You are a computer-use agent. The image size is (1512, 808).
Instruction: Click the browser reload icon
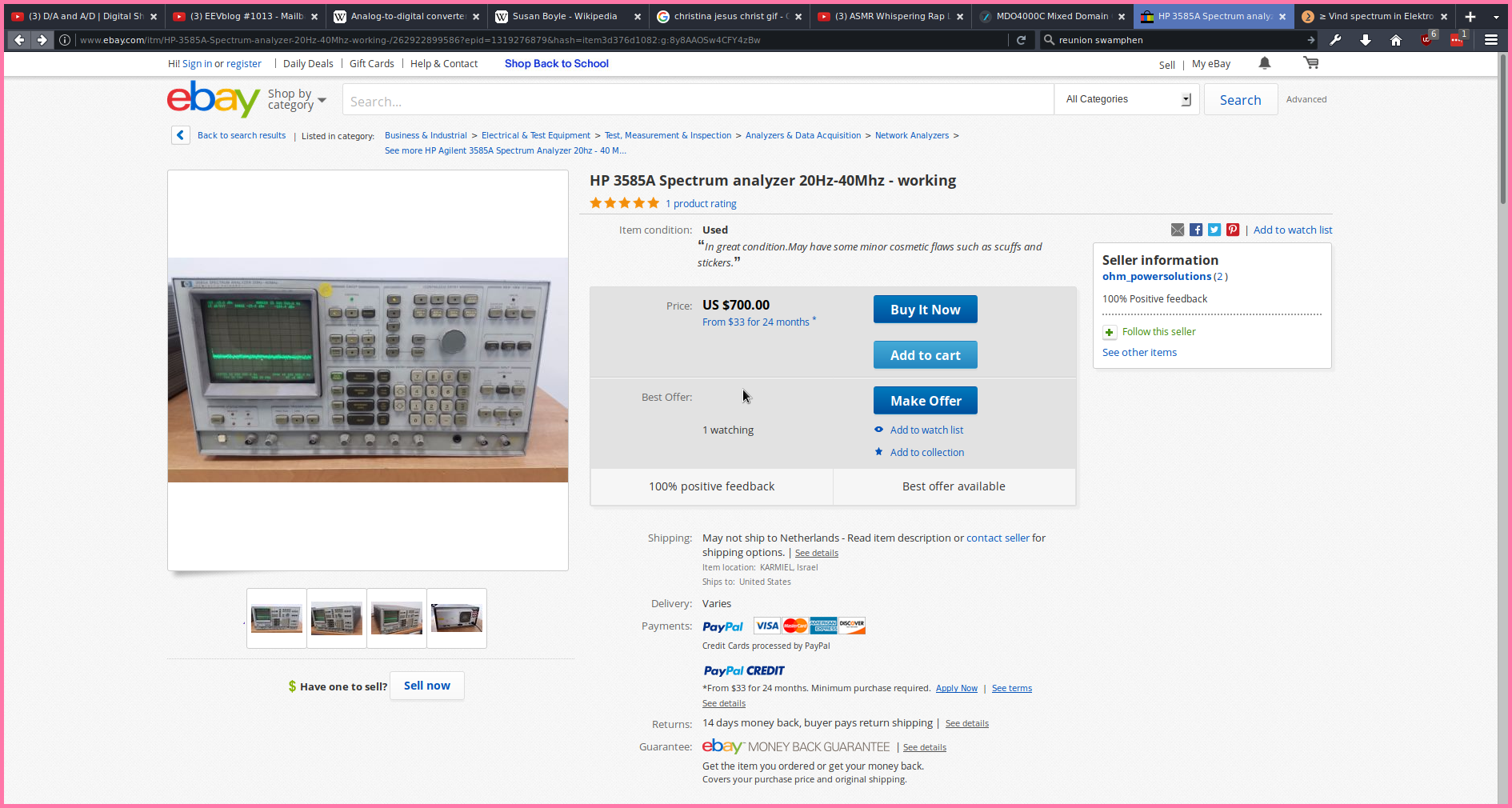coord(1021,40)
